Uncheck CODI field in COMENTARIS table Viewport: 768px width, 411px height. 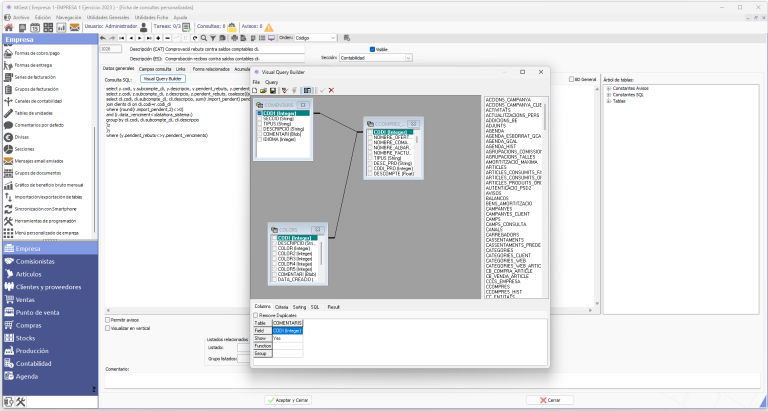[x=260, y=113]
